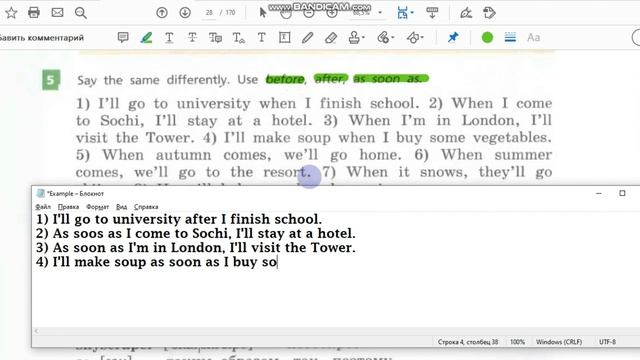Choose the selection arrow tool
The height and width of the screenshot is (360, 640).
click(263, 13)
